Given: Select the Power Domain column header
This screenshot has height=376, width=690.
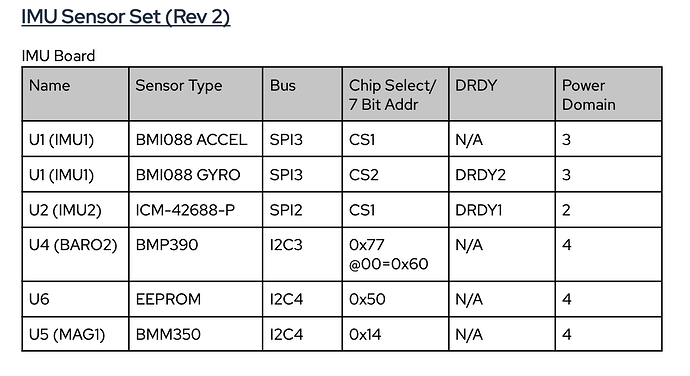Looking at the screenshot, I should pos(609,94).
